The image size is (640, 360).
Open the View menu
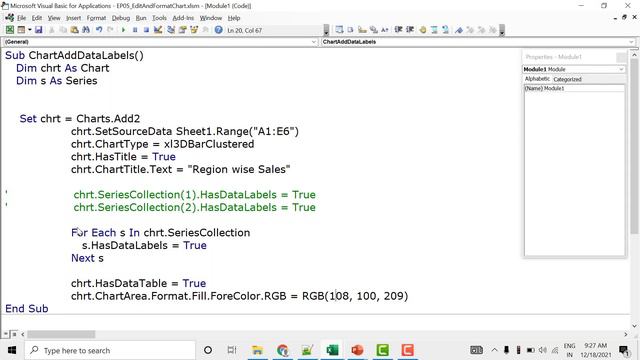pyautogui.click(x=54, y=18)
